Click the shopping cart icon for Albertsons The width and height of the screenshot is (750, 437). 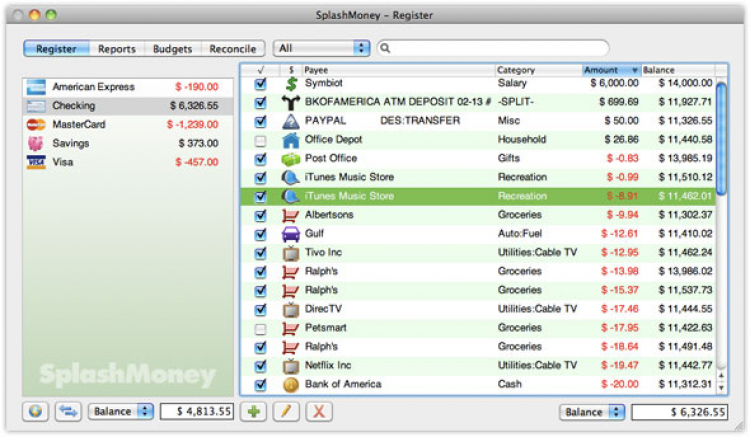(x=291, y=215)
